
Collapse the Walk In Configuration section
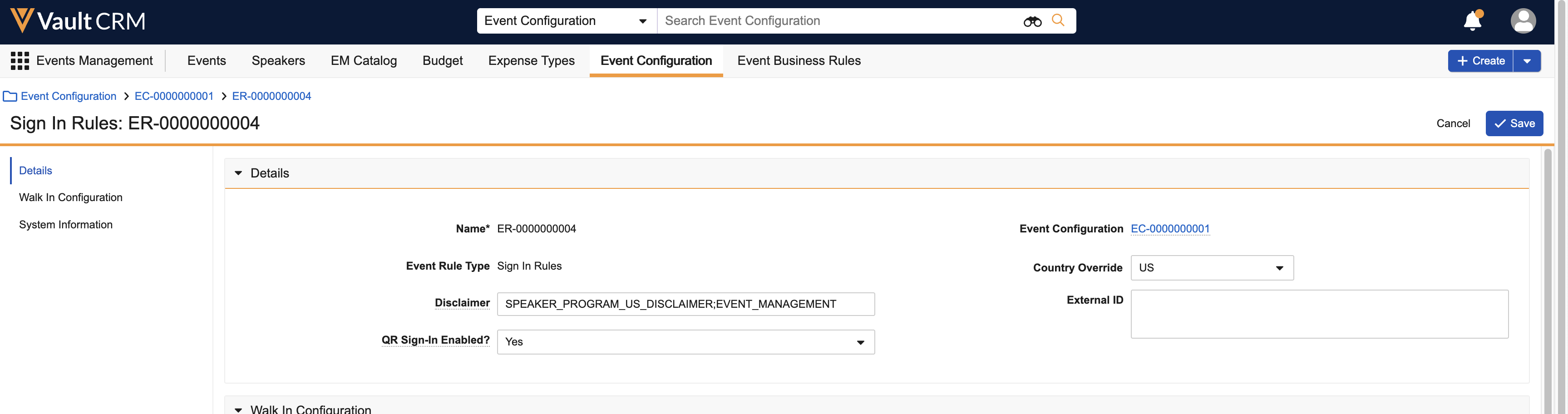[x=239, y=409]
